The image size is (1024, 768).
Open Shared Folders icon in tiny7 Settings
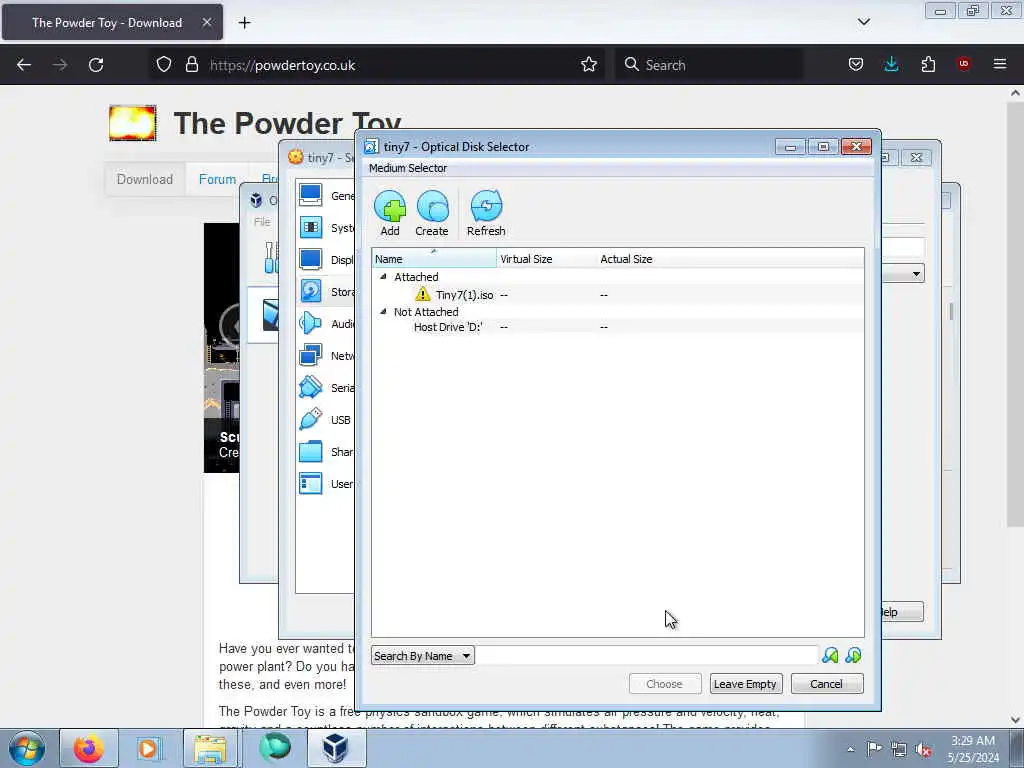311,451
